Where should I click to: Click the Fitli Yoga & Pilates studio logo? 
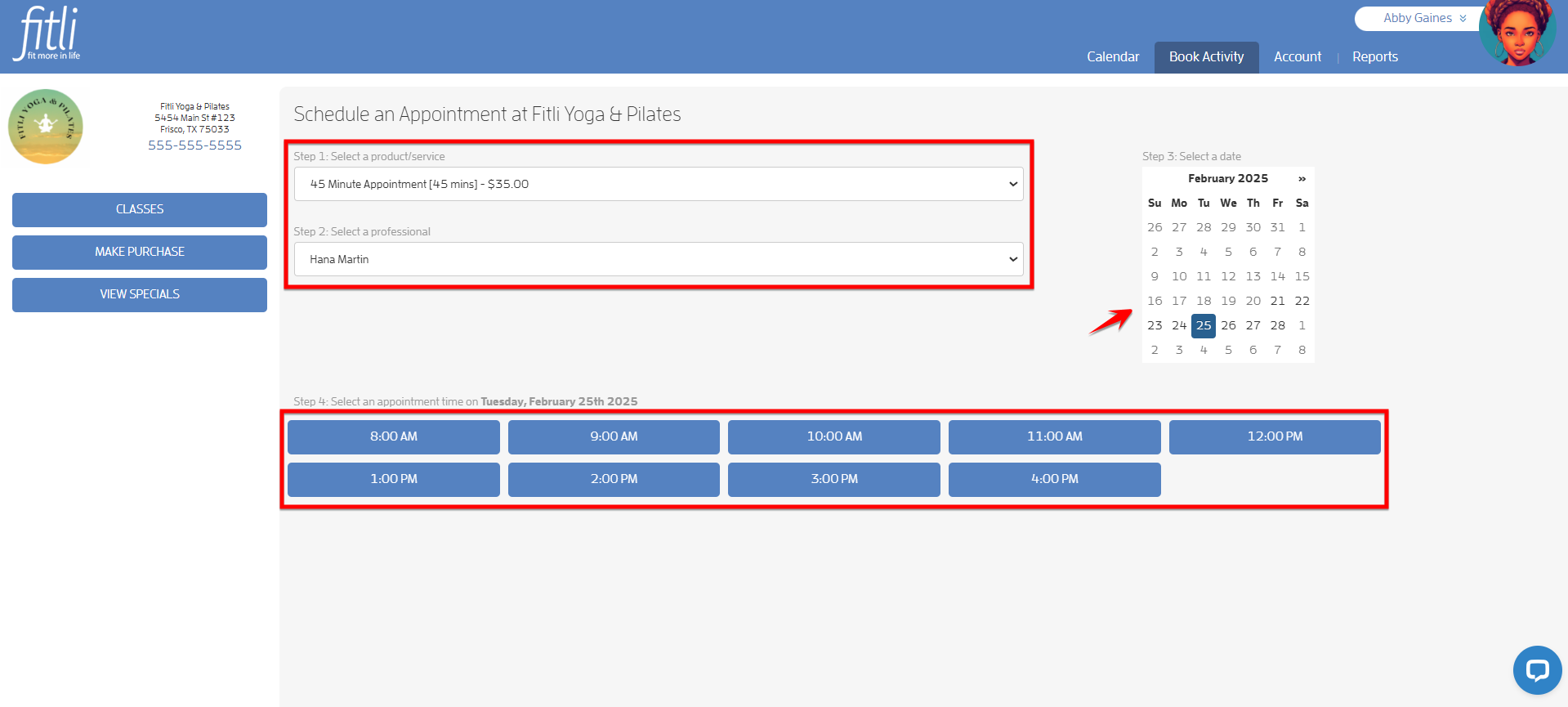click(46, 127)
